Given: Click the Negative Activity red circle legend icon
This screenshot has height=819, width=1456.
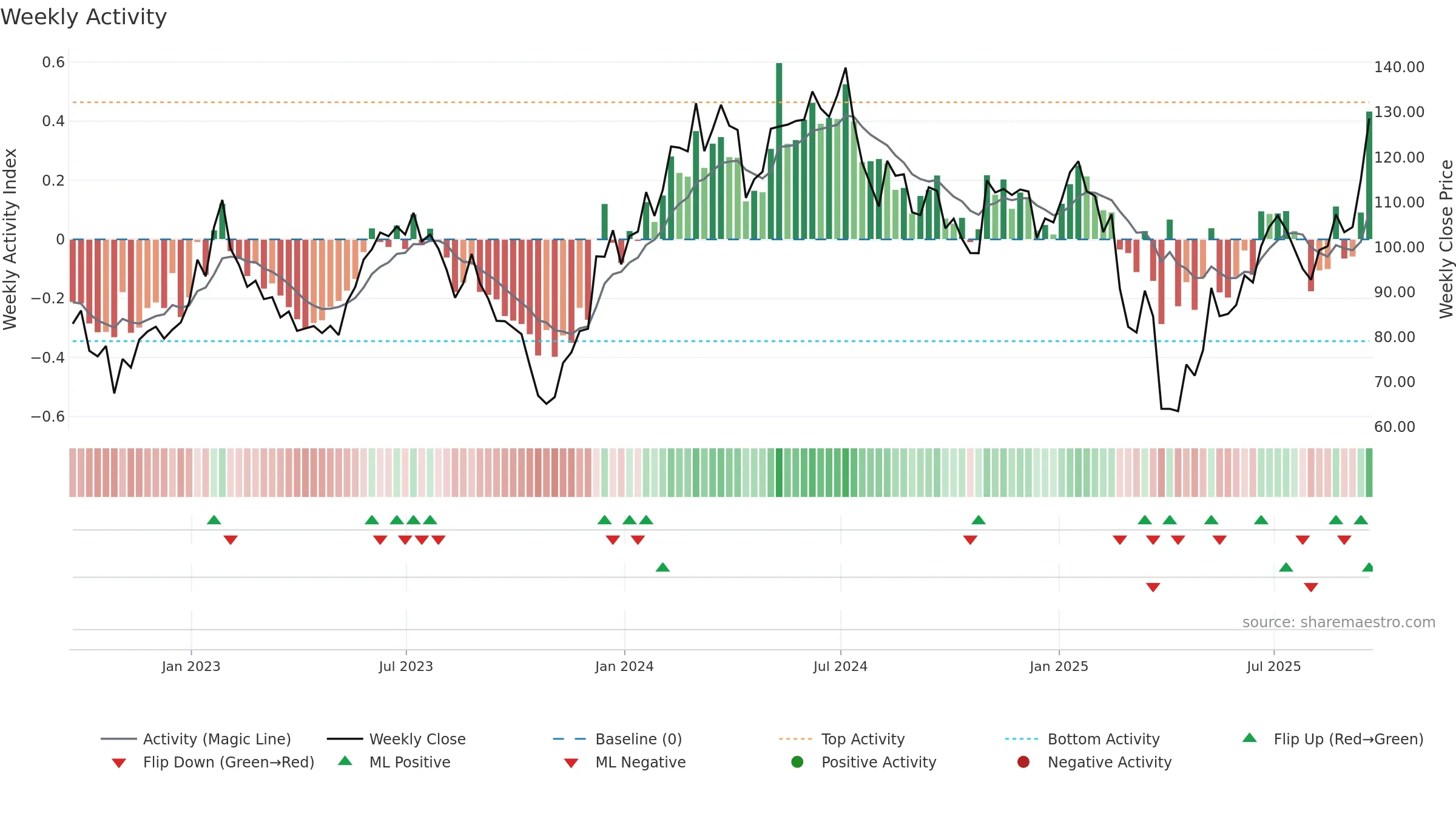Looking at the screenshot, I should tap(1023, 762).
